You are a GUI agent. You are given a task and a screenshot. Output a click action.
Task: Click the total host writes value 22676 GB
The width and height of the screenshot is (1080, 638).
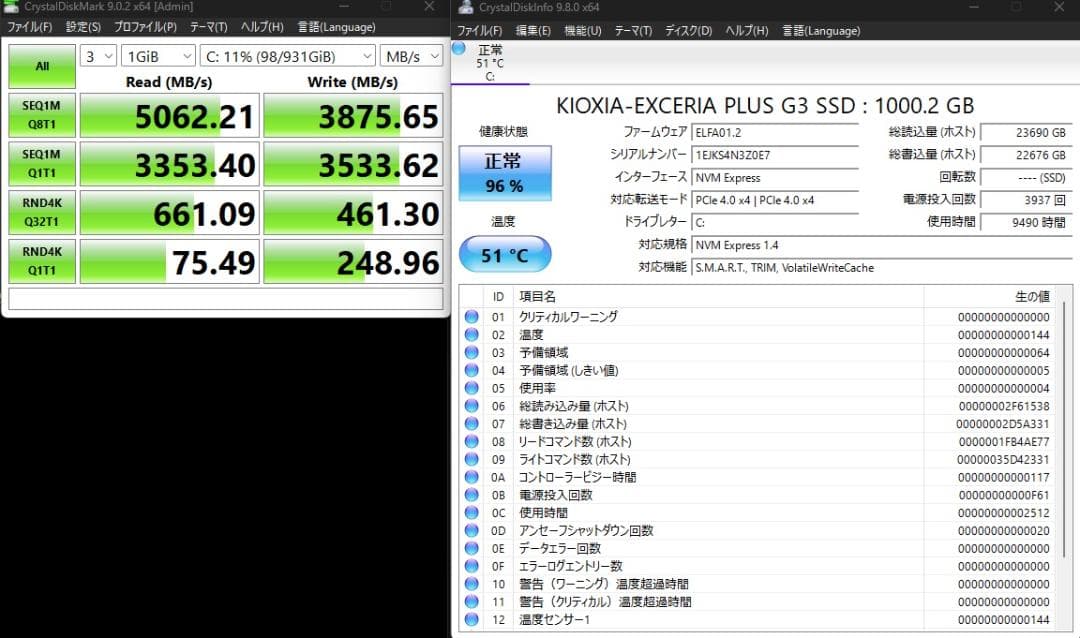coord(1026,155)
